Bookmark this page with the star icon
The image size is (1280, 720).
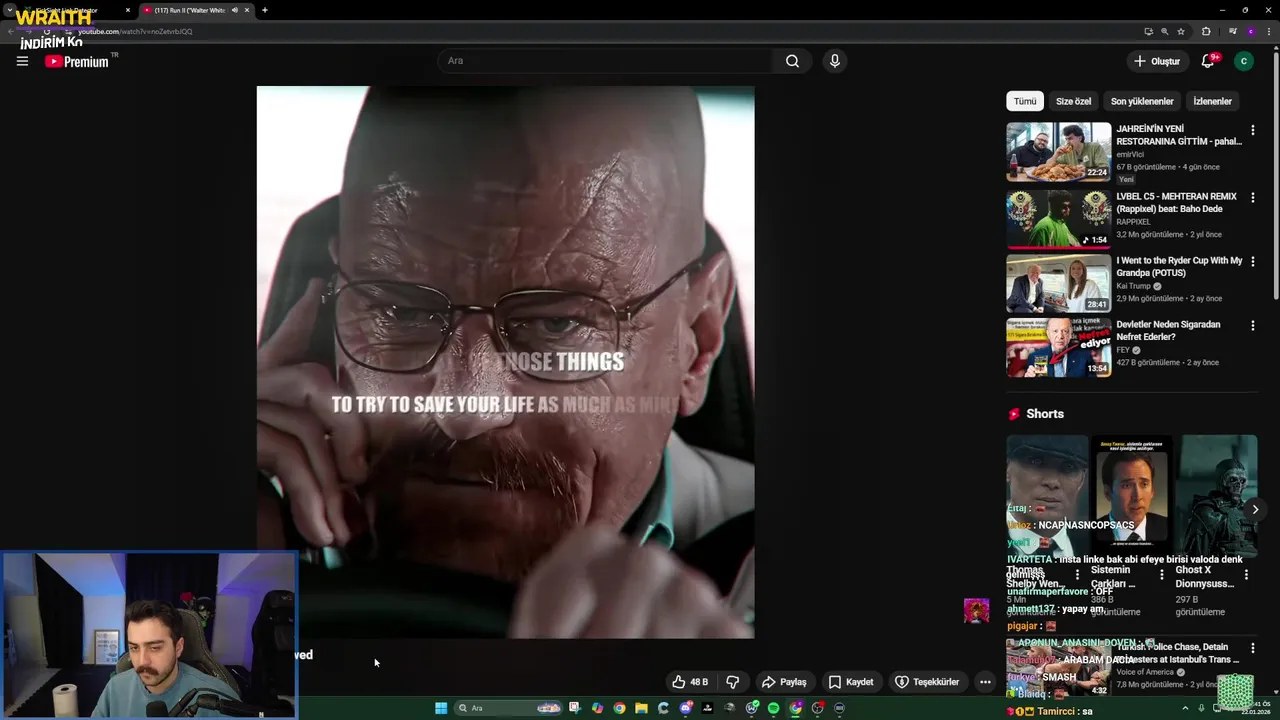1181,31
